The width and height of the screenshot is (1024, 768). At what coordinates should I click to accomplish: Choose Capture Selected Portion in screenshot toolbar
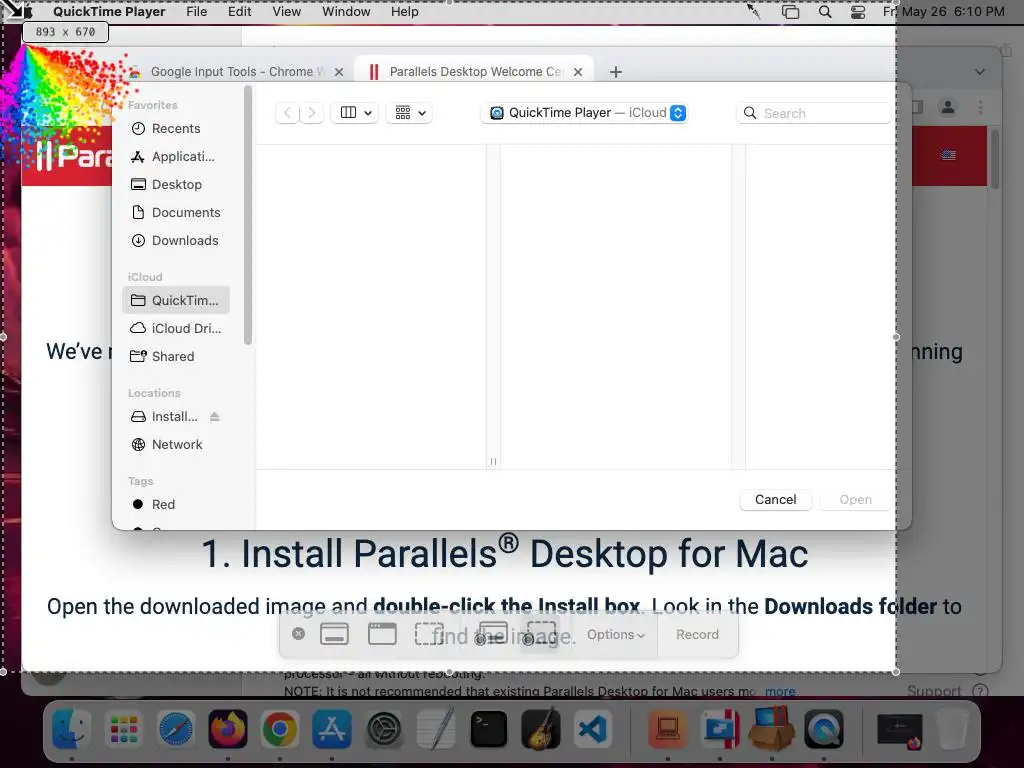429,634
